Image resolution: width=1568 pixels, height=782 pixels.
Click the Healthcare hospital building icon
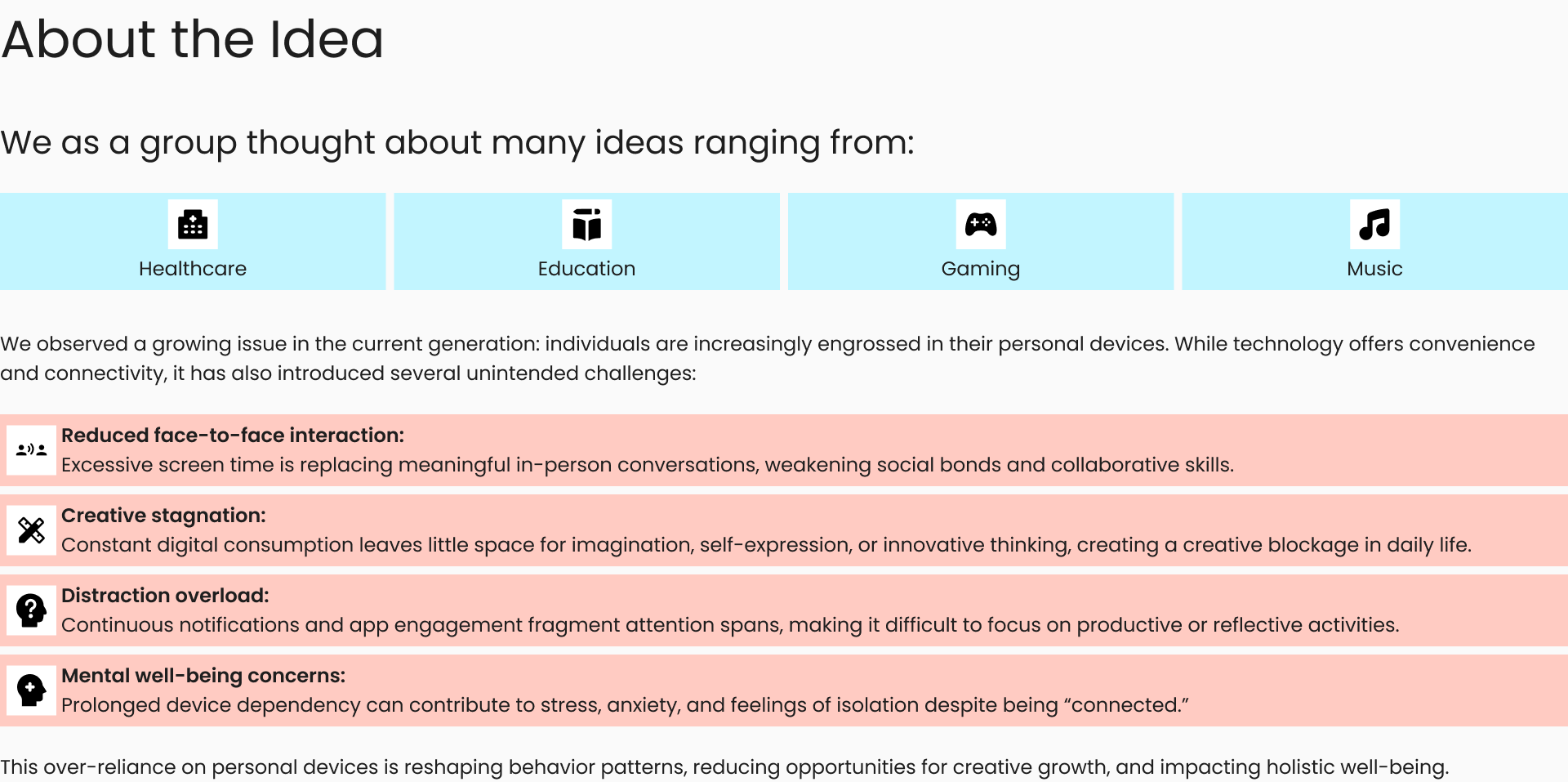[193, 224]
